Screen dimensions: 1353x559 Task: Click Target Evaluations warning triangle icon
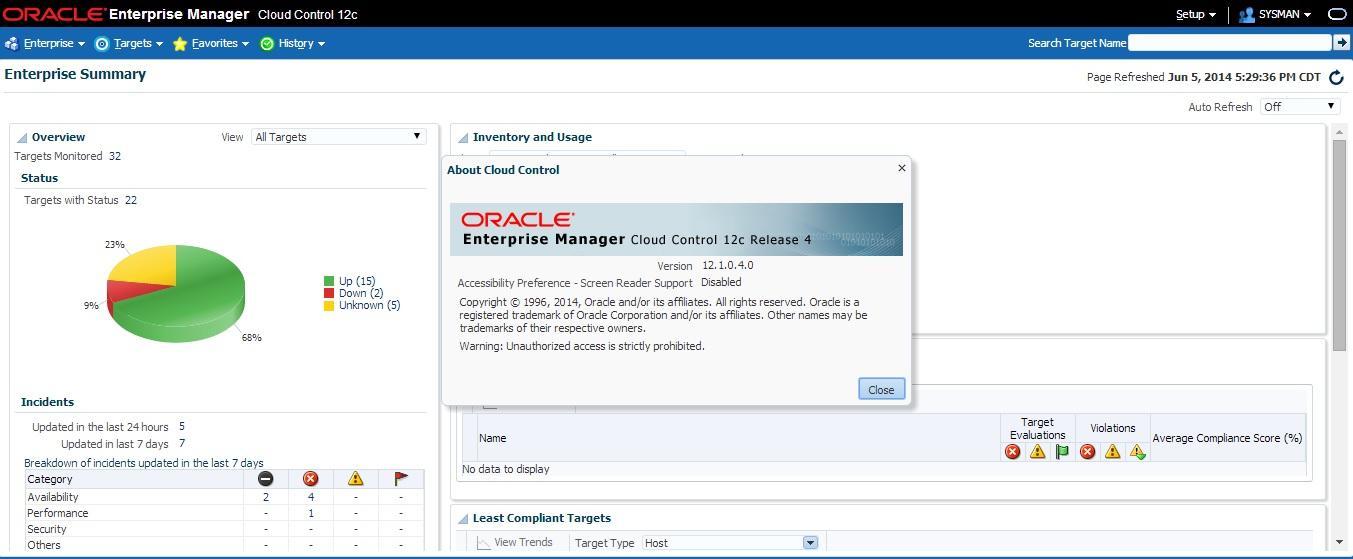click(x=1037, y=452)
